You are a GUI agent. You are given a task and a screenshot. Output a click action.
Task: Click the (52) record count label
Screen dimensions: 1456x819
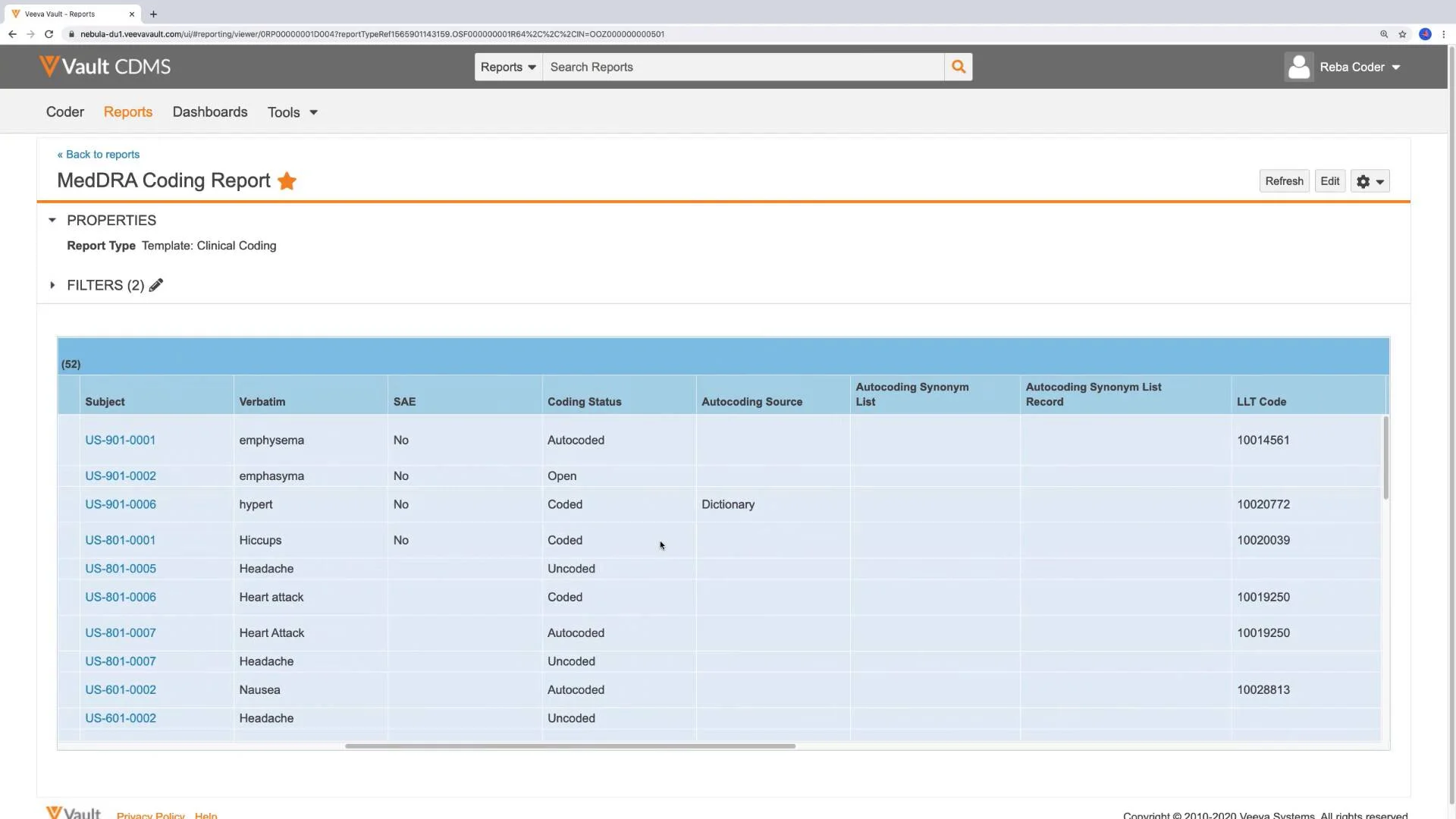pos(71,365)
